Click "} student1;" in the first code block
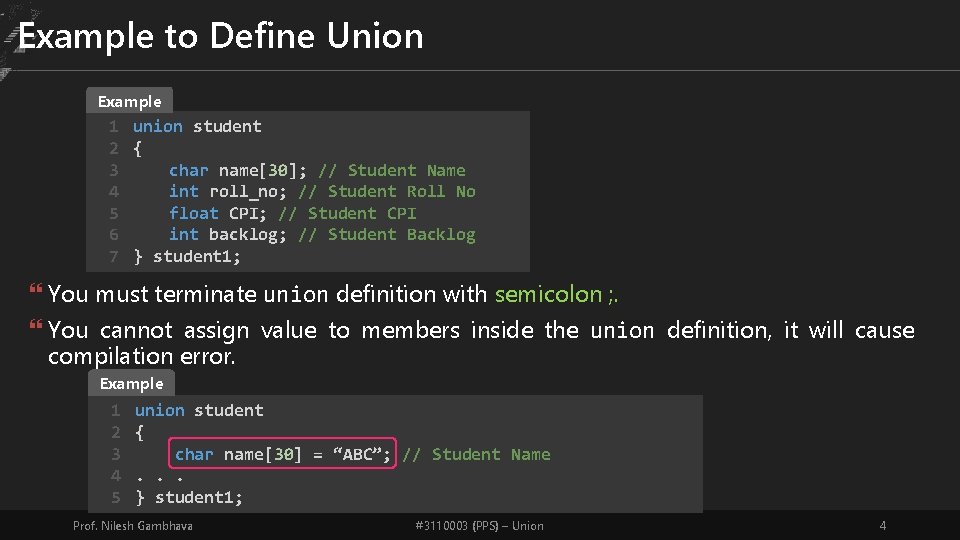The image size is (960, 540). (187, 257)
